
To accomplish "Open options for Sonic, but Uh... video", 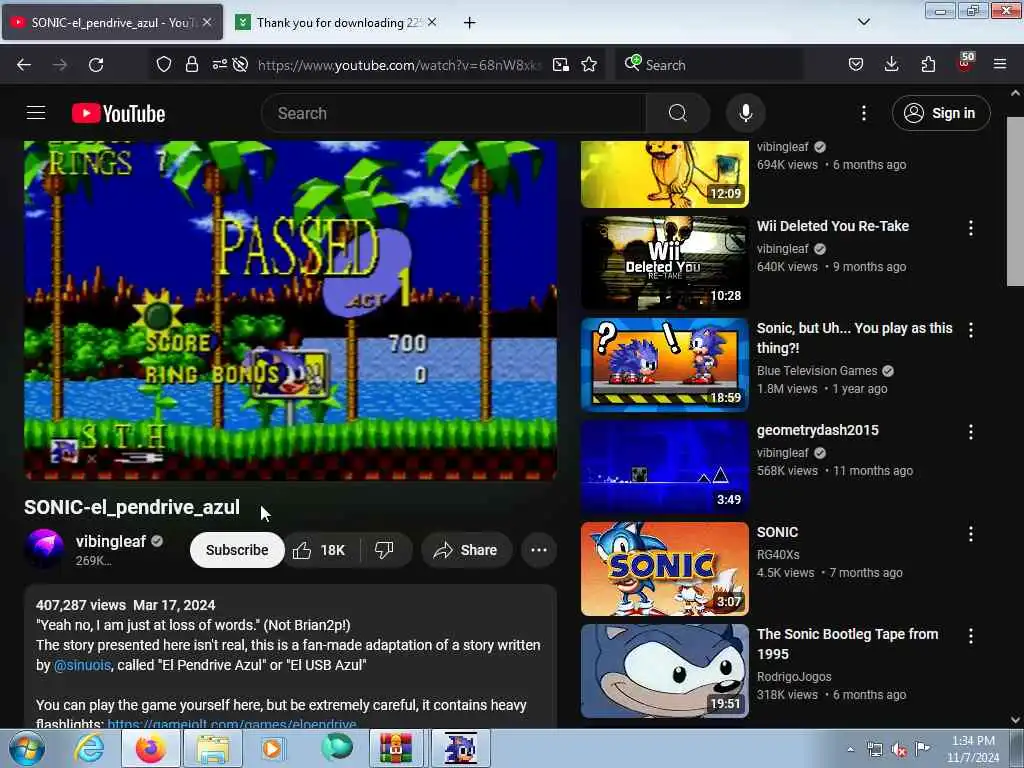I will coord(970,330).
